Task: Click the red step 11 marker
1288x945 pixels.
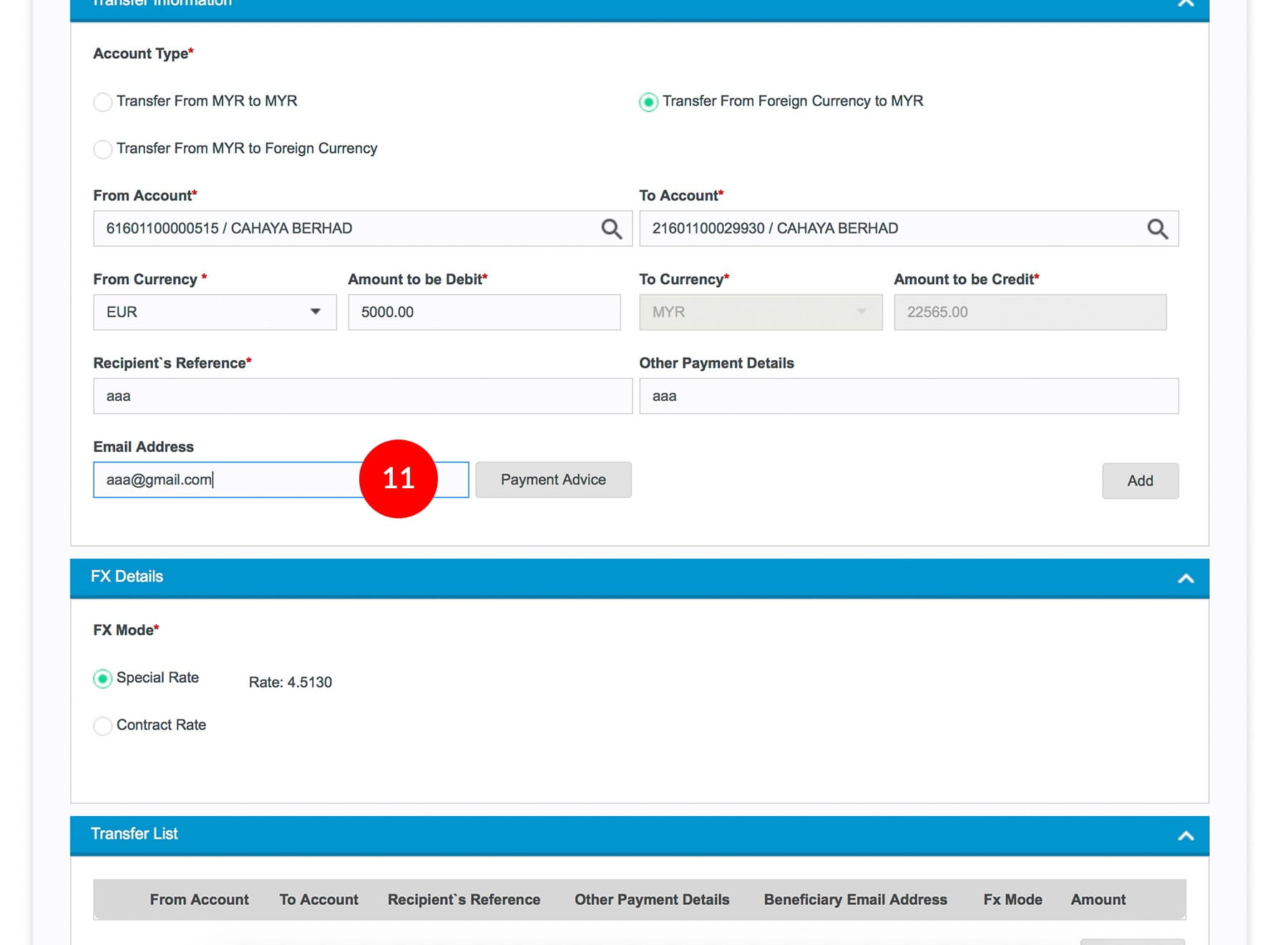Action: coord(399,478)
